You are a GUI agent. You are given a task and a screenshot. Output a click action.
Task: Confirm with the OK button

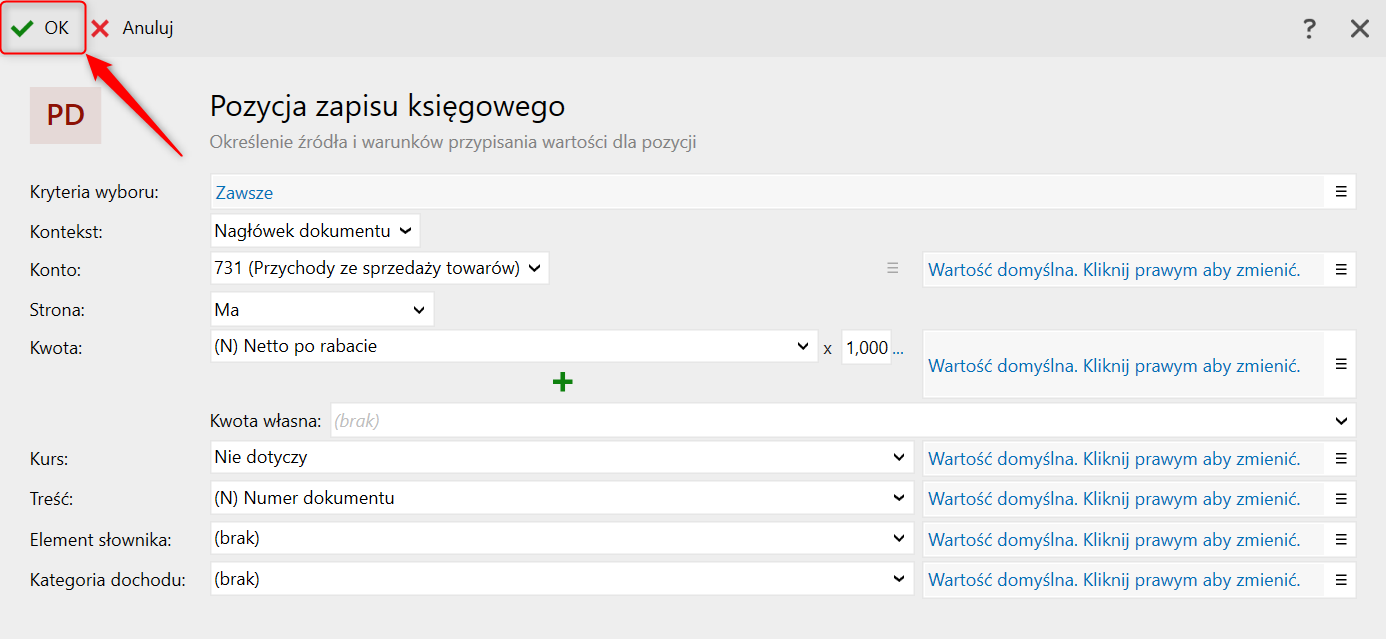coord(41,28)
